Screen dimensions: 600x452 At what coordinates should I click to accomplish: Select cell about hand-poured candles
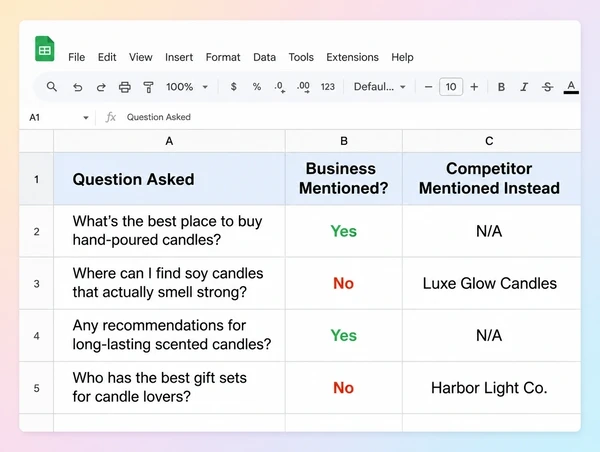tap(169, 231)
